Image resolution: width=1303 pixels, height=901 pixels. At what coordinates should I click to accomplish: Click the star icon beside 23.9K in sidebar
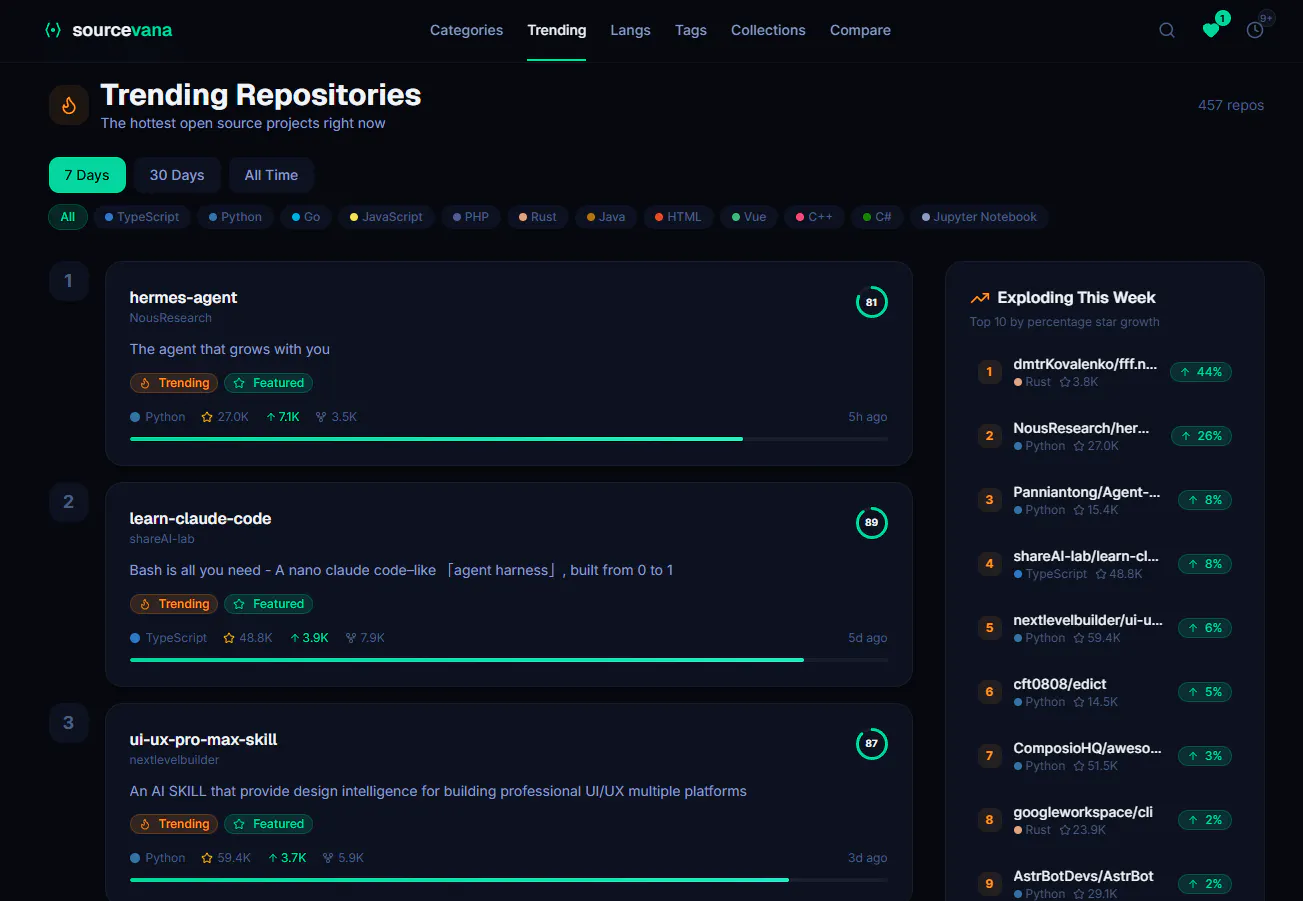click(x=1065, y=830)
